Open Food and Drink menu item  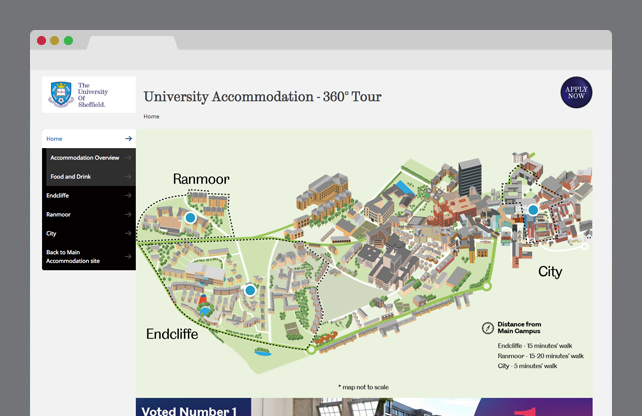pos(70,177)
